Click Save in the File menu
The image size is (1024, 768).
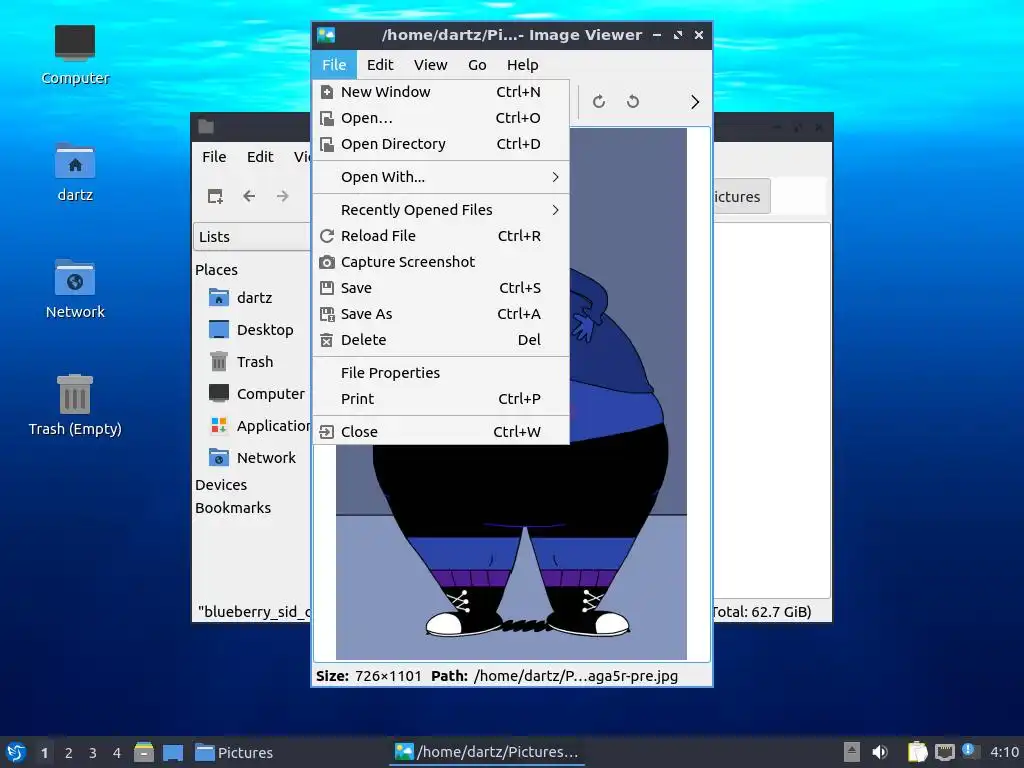point(441,288)
